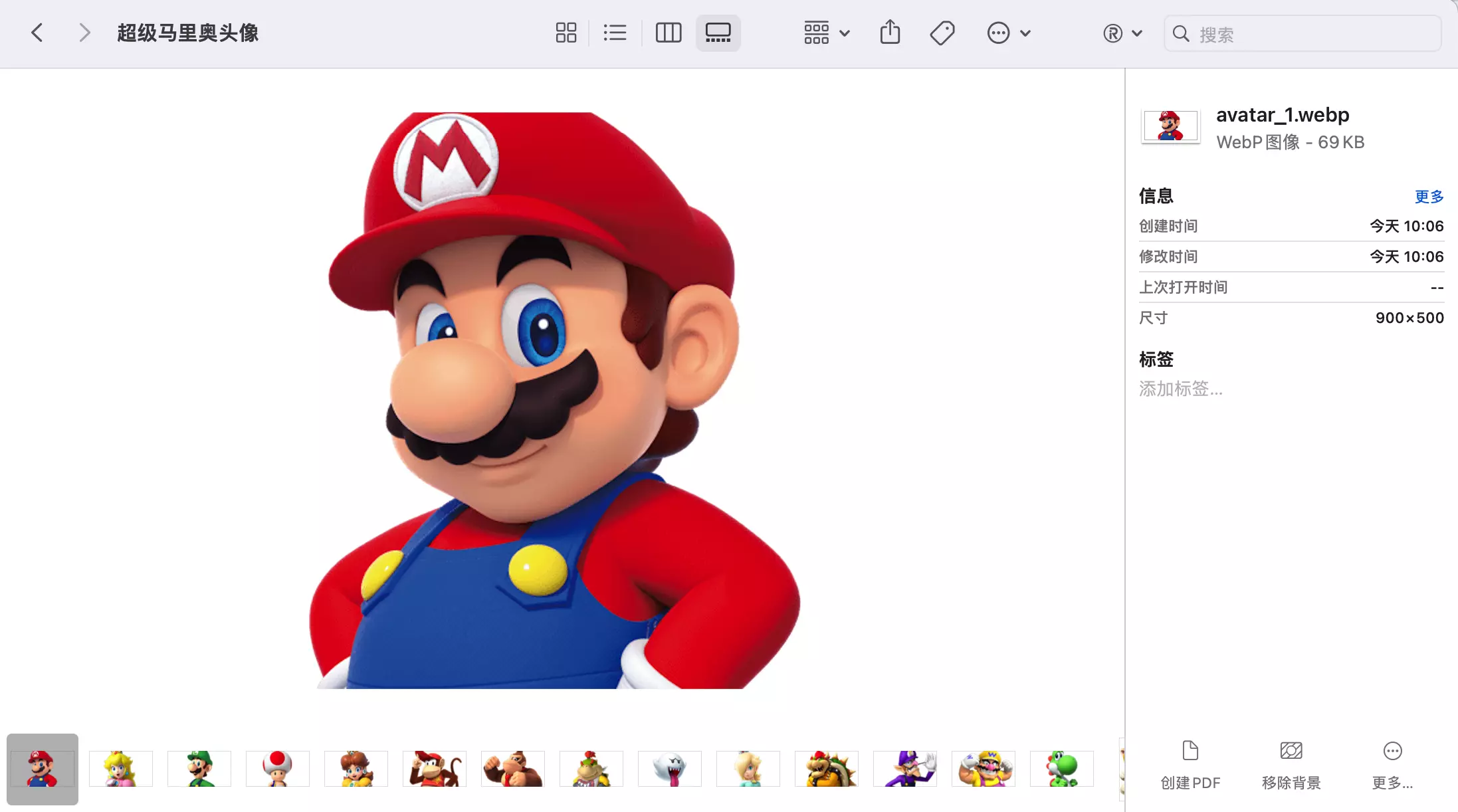Select the green Yoshi thumbnail
The height and width of the screenshot is (812, 1458).
[1061, 769]
